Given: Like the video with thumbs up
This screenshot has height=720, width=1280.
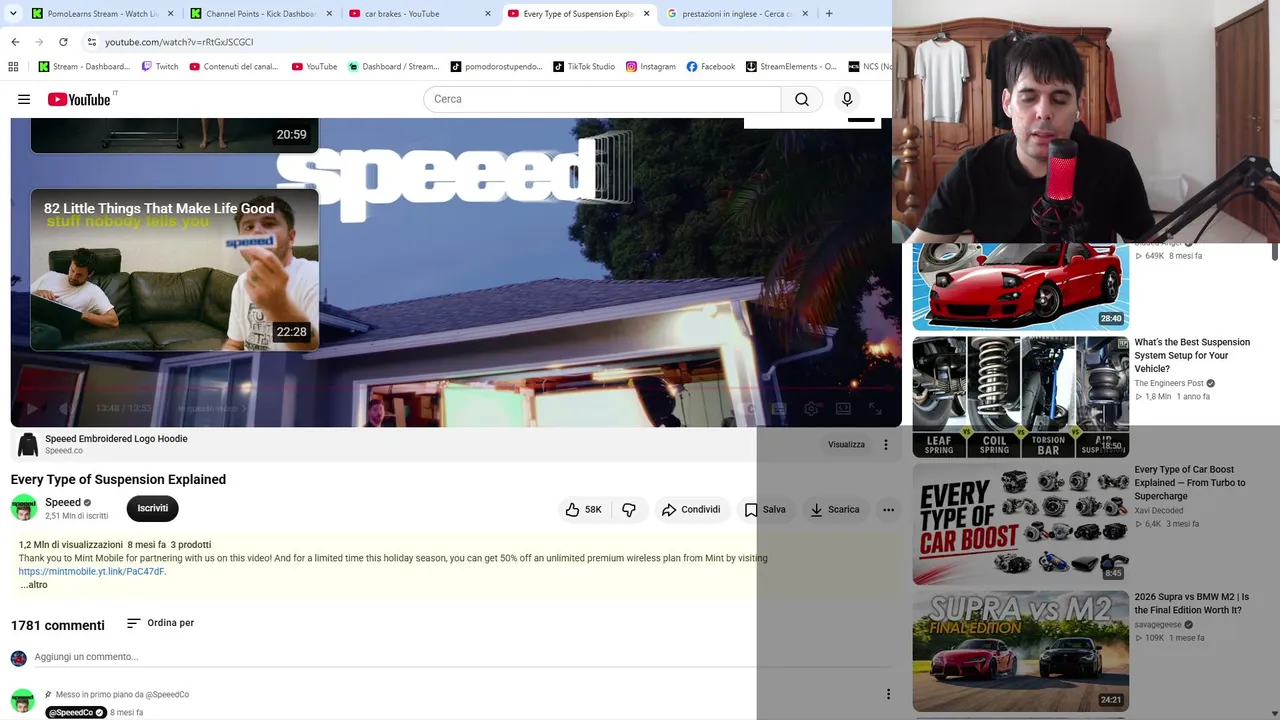Looking at the screenshot, I should pyautogui.click(x=583, y=509).
